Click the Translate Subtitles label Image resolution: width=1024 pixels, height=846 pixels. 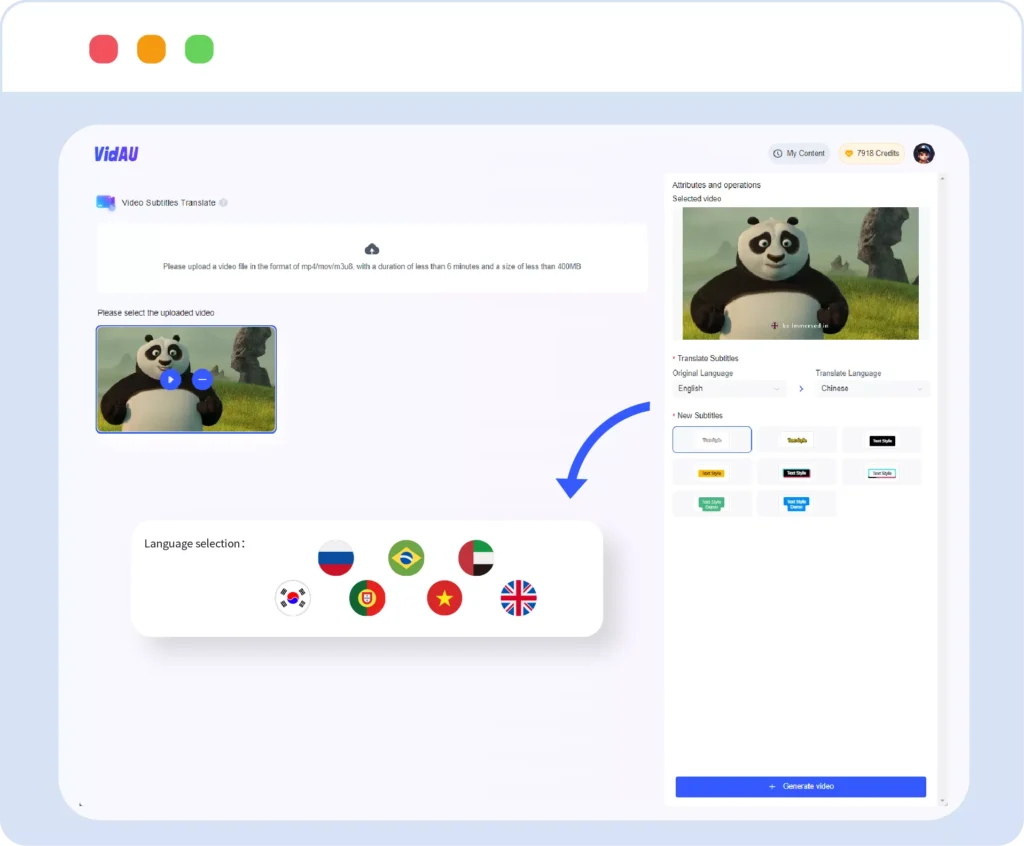coord(707,359)
